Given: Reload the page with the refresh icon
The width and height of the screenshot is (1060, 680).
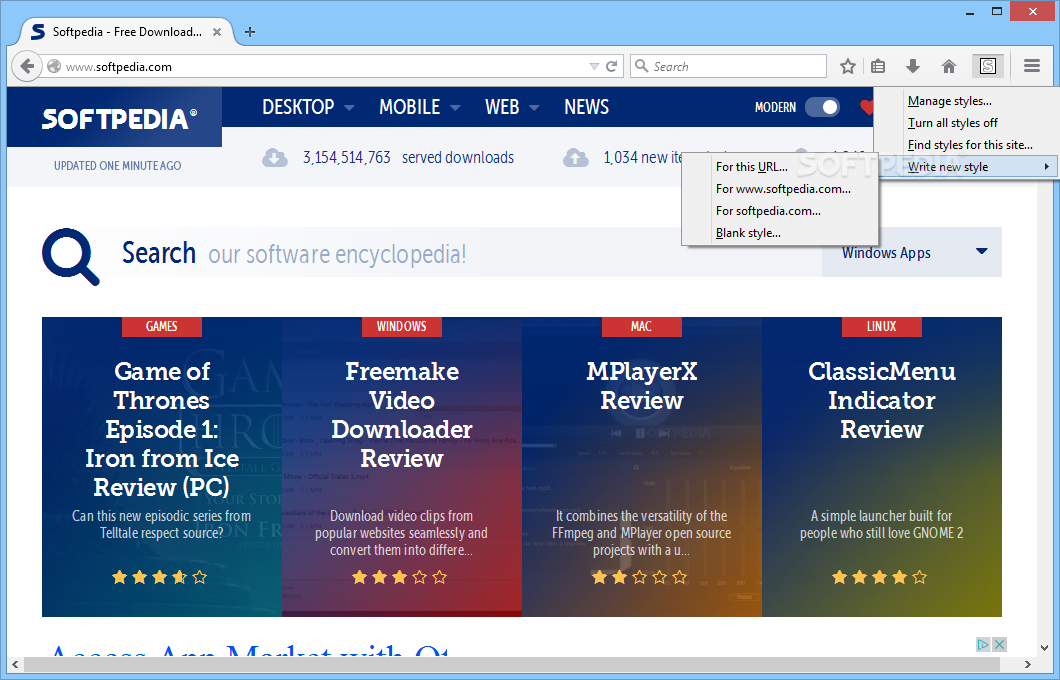Looking at the screenshot, I should [x=612, y=66].
